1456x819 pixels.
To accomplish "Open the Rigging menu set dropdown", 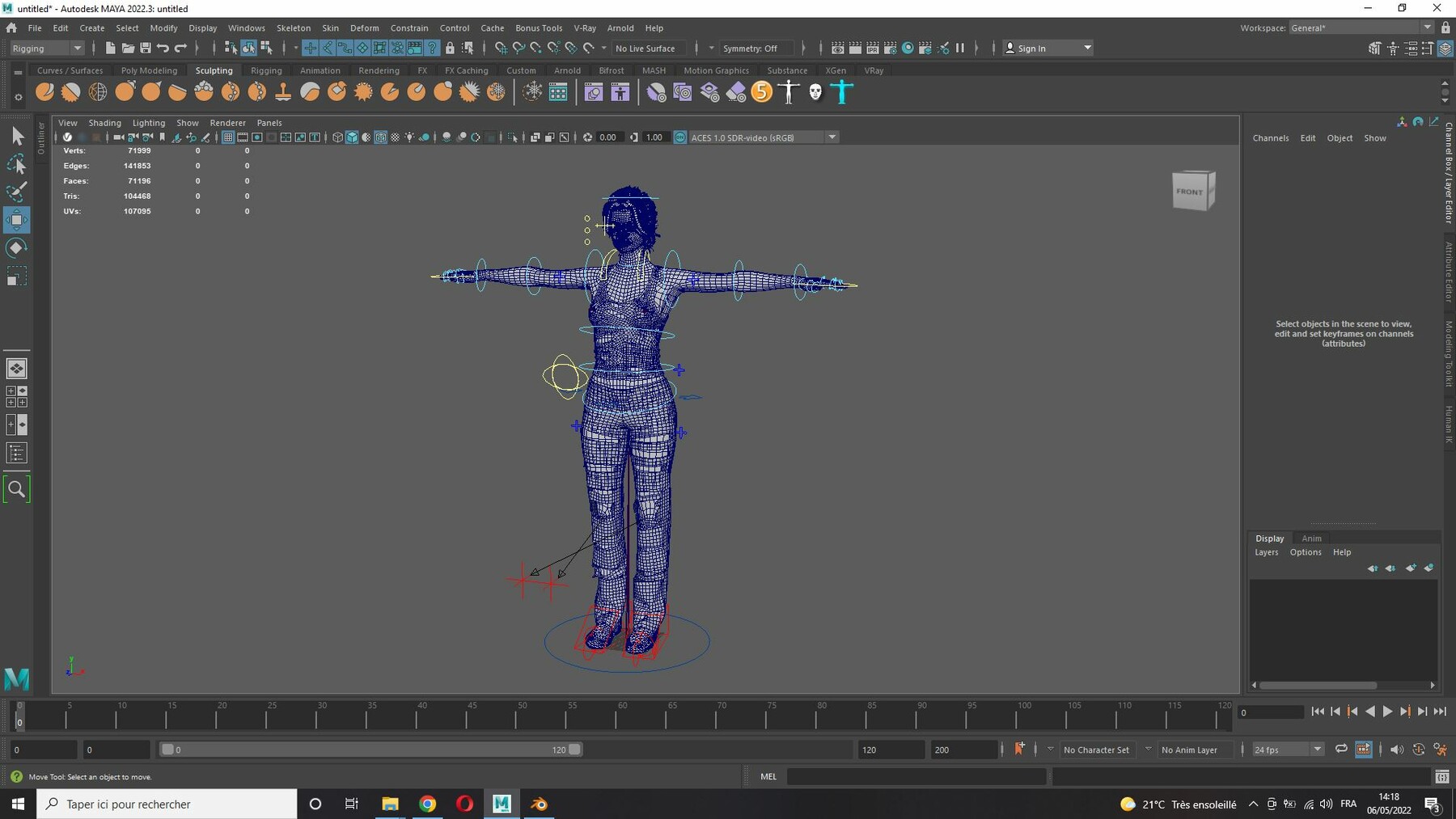I will point(47,49).
